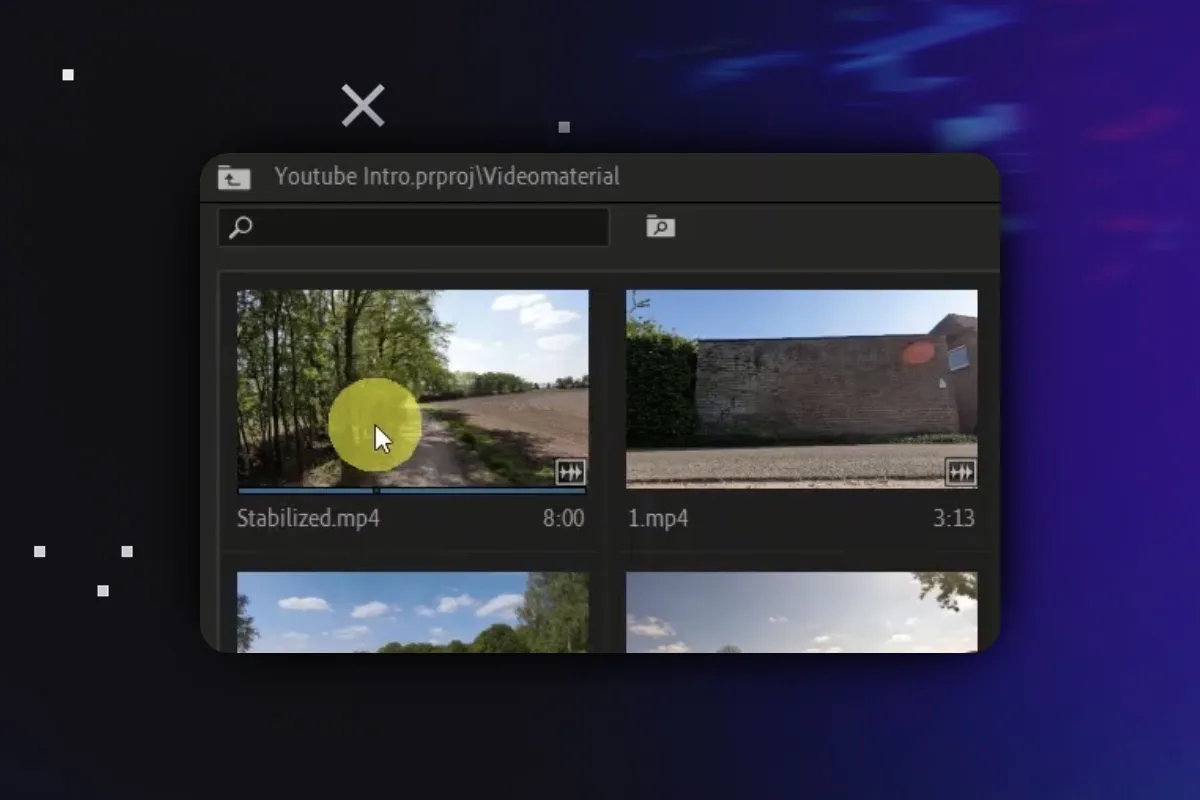Click the scrub bar under Stabilized.mp4

(x=412, y=491)
